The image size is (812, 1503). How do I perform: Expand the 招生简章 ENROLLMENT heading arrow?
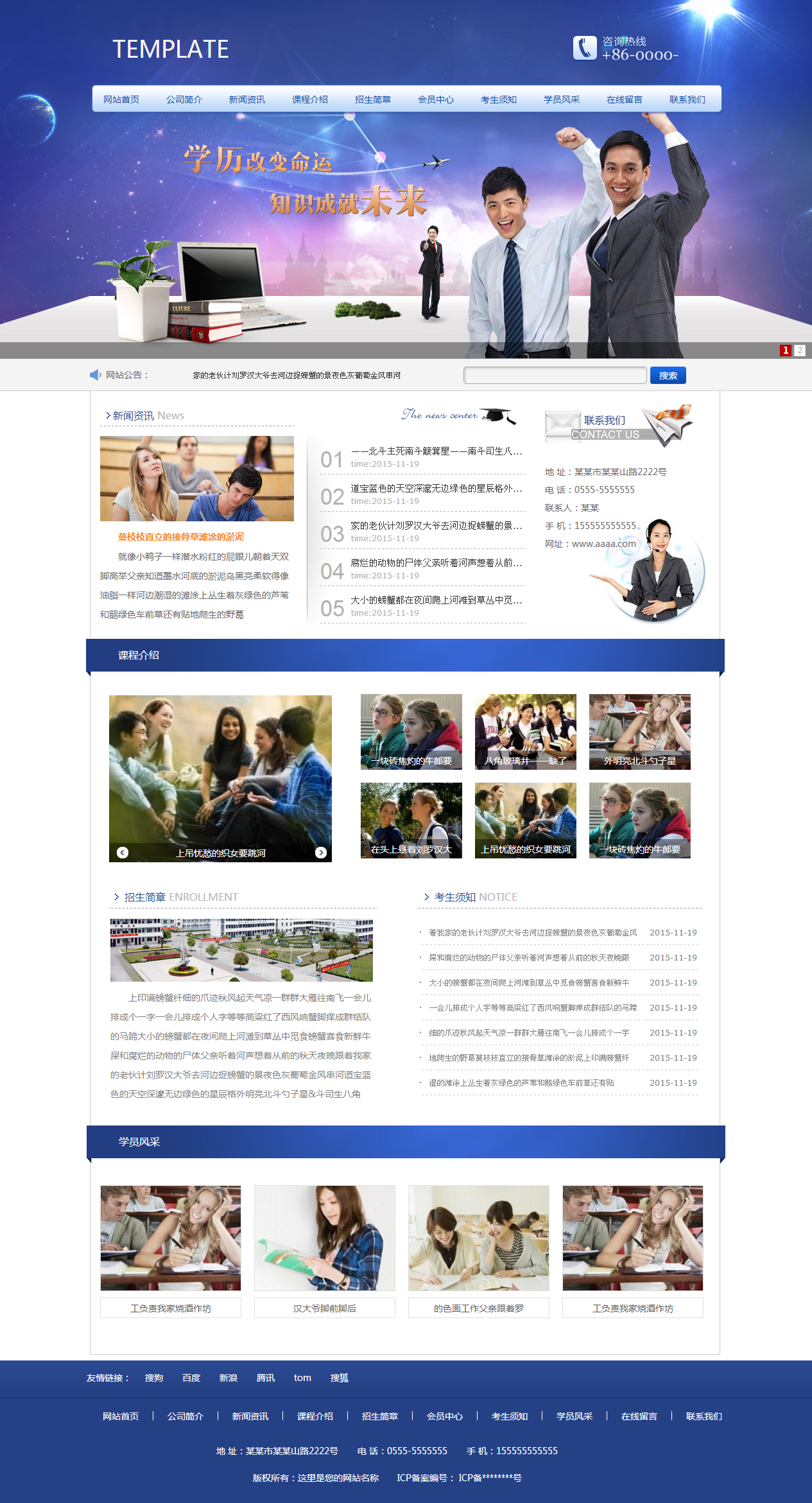tap(117, 897)
